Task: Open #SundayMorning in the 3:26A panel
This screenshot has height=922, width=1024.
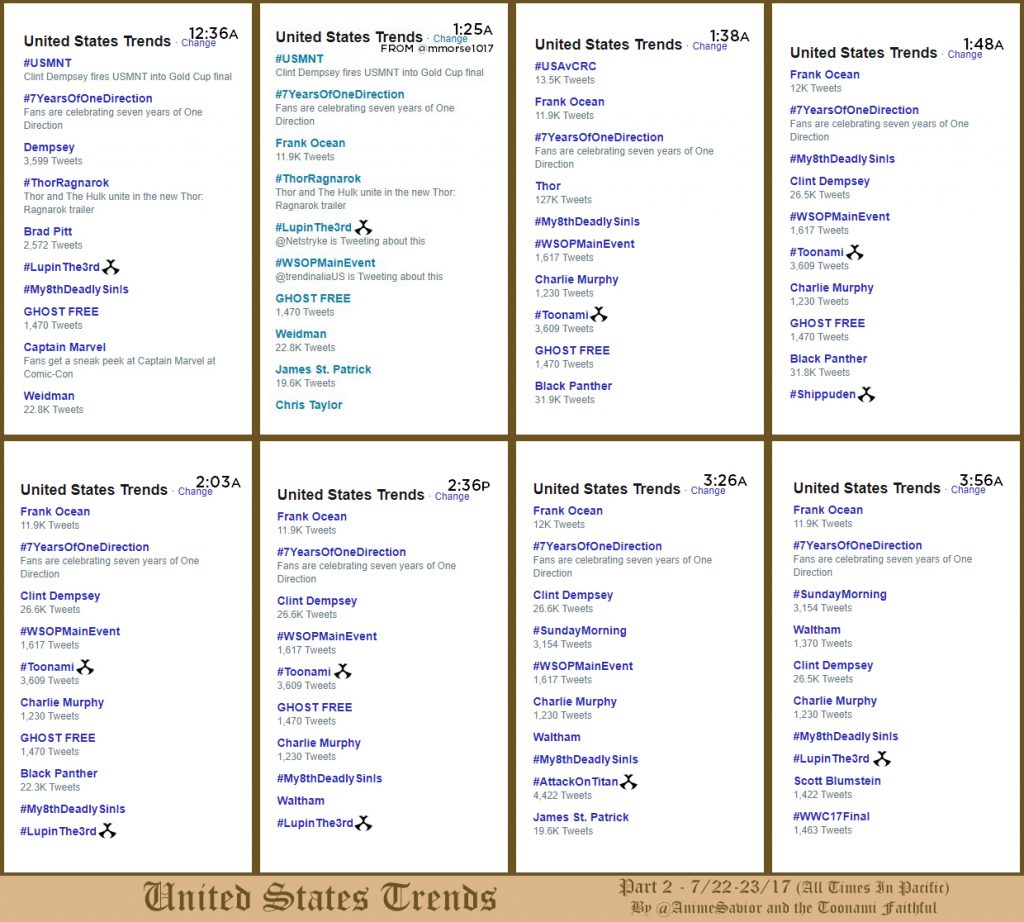Action: [x=580, y=631]
